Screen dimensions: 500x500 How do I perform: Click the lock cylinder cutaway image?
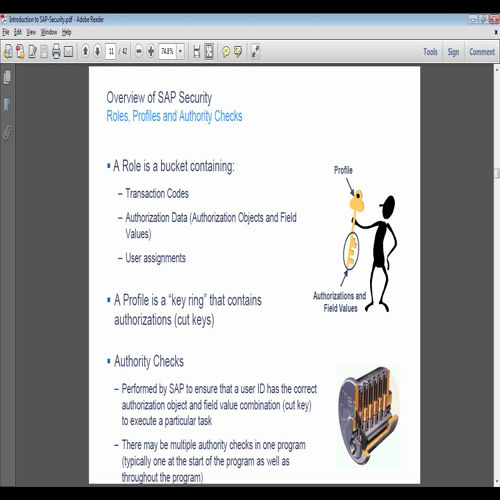(369, 416)
